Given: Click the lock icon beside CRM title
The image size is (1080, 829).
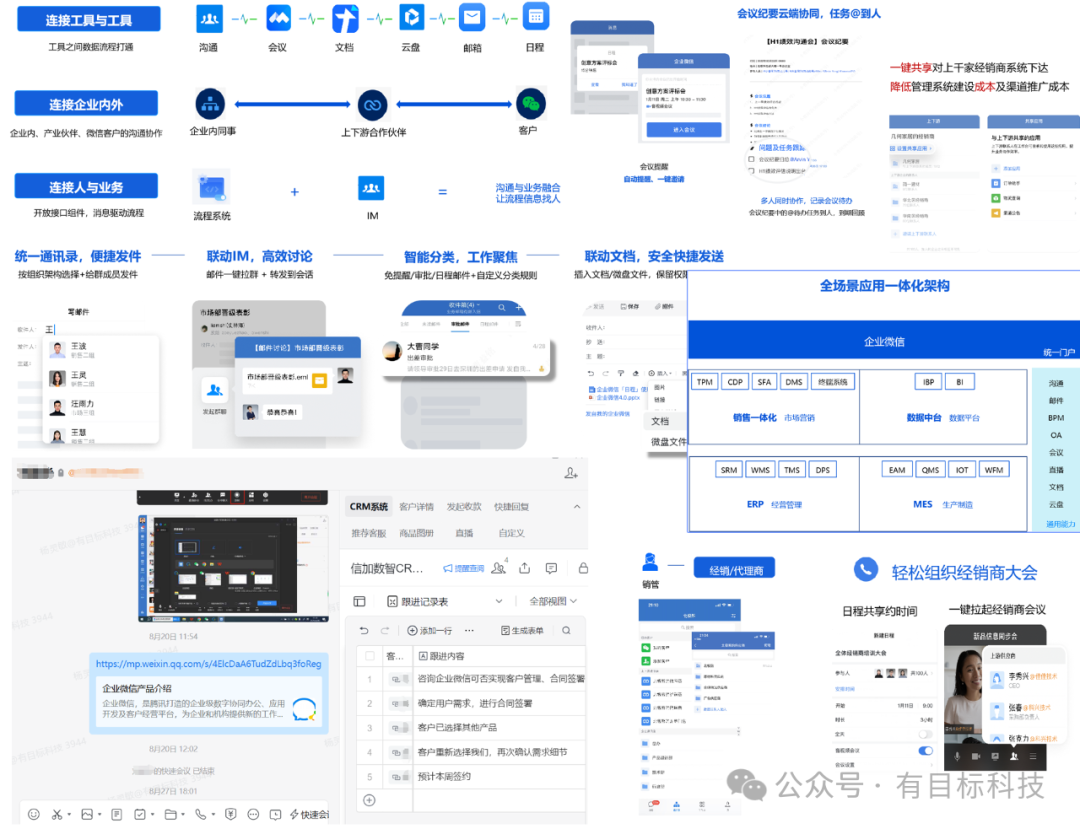Looking at the screenshot, I should pos(583,568).
